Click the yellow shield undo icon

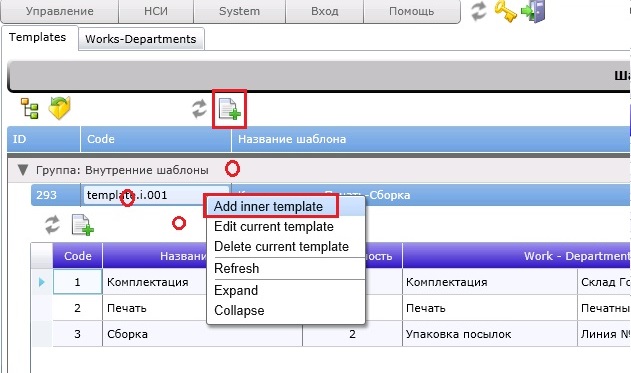(60, 108)
